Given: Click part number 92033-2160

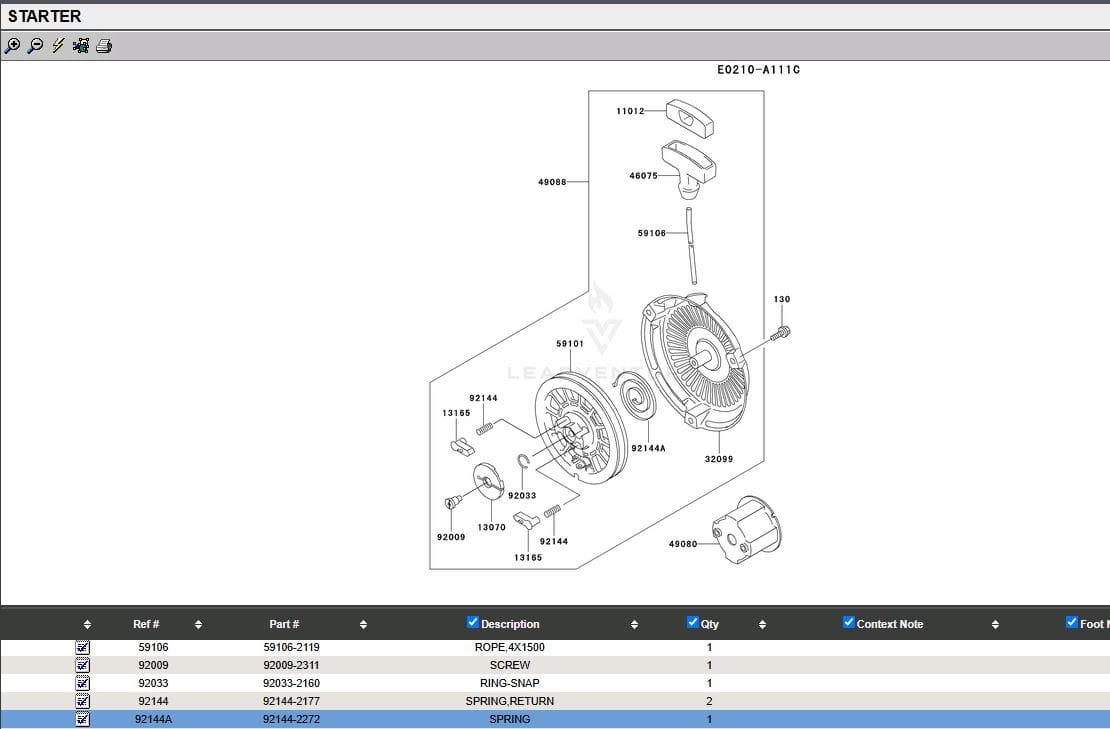Looking at the screenshot, I should point(291,683).
